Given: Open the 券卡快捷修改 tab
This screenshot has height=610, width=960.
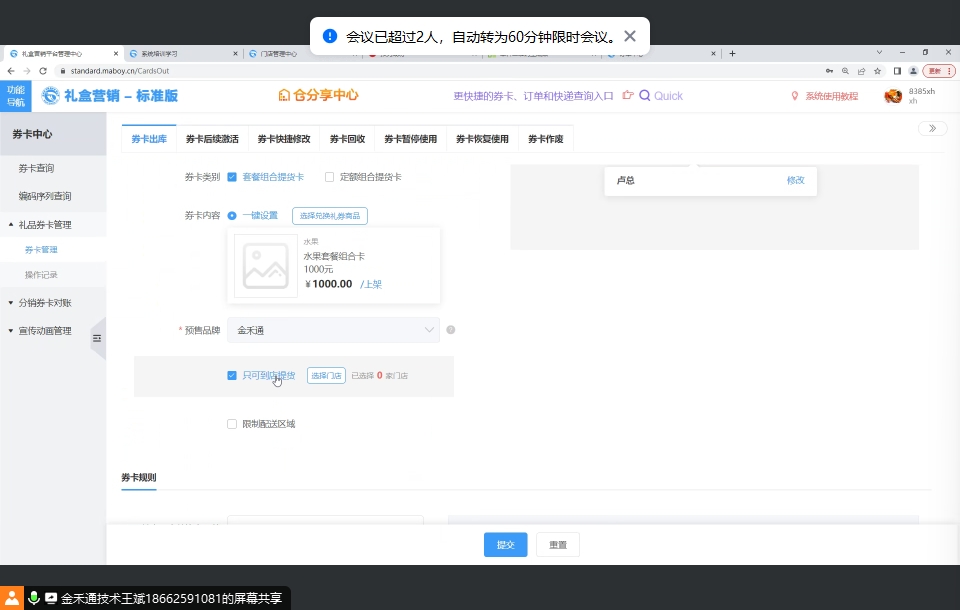Looking at the screenshot, I should [284, 139].
